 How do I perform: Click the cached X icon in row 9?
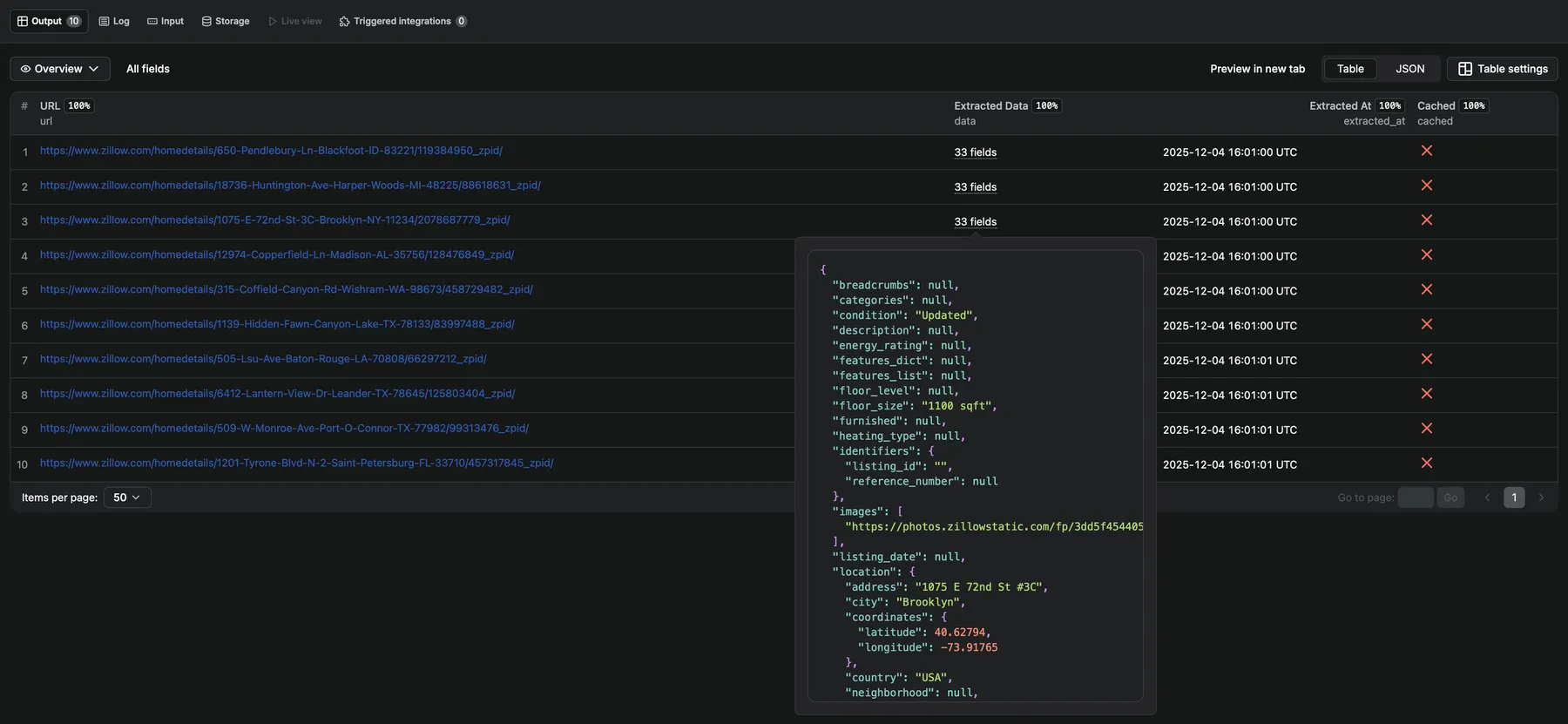pos(1427,429)
